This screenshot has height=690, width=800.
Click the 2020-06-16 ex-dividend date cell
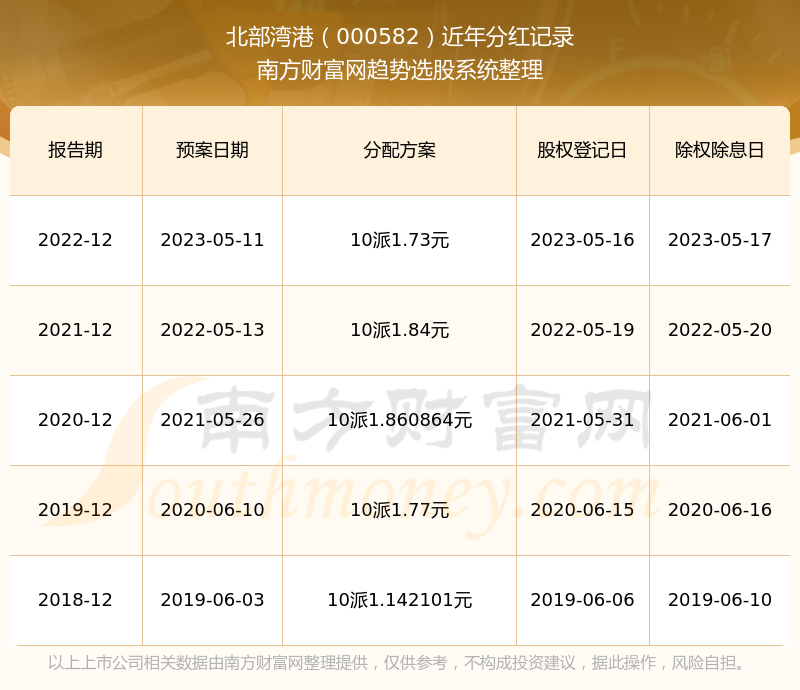(x=719, y=509)
